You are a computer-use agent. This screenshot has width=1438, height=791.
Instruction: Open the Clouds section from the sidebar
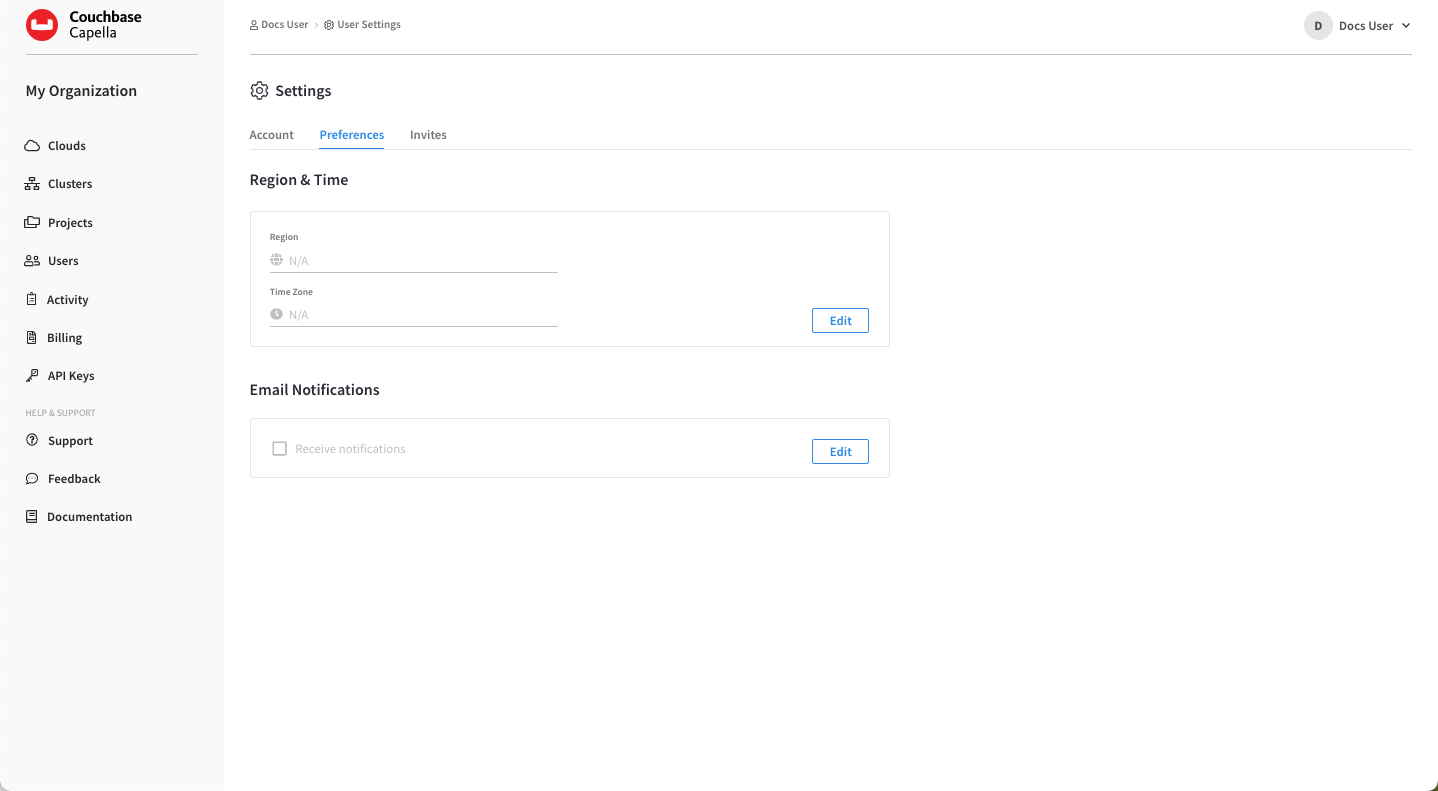[x=65, y=145]
